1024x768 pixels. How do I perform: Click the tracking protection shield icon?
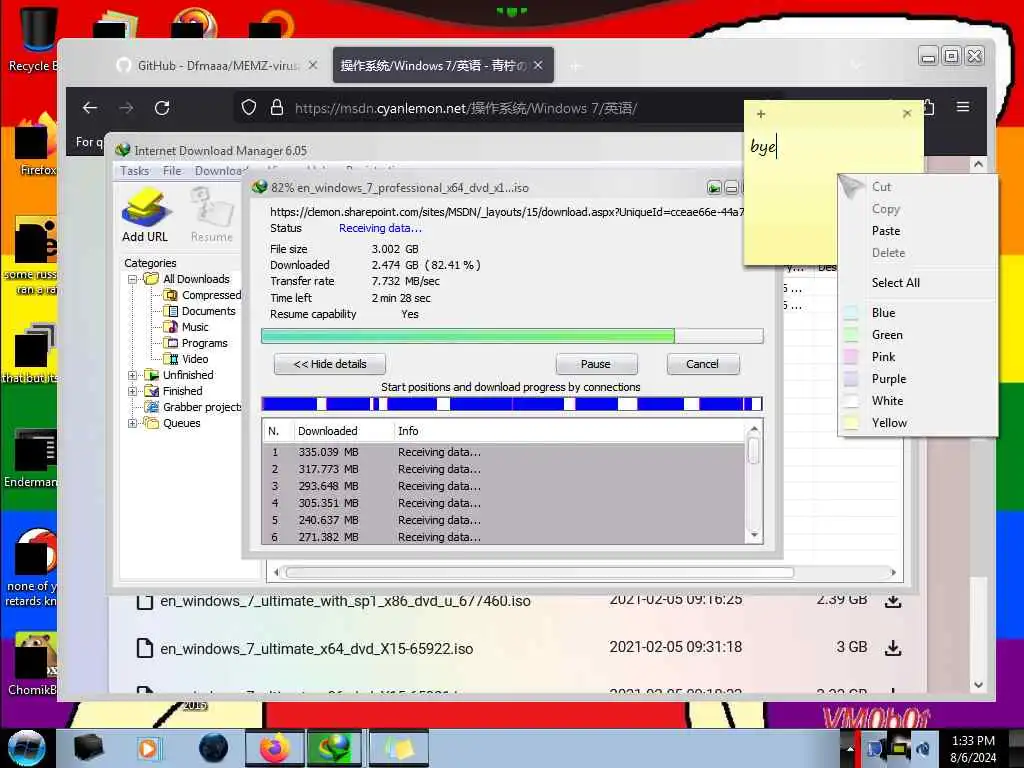(x=249, y=108)
